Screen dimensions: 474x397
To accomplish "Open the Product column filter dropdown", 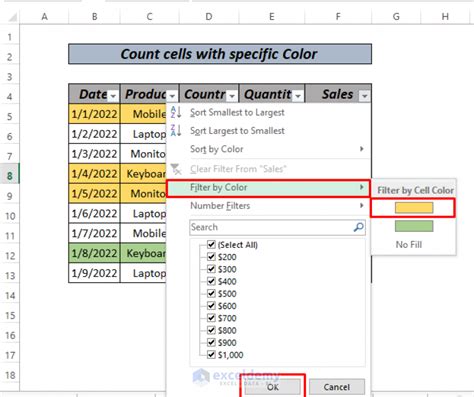I will (172, 96).
